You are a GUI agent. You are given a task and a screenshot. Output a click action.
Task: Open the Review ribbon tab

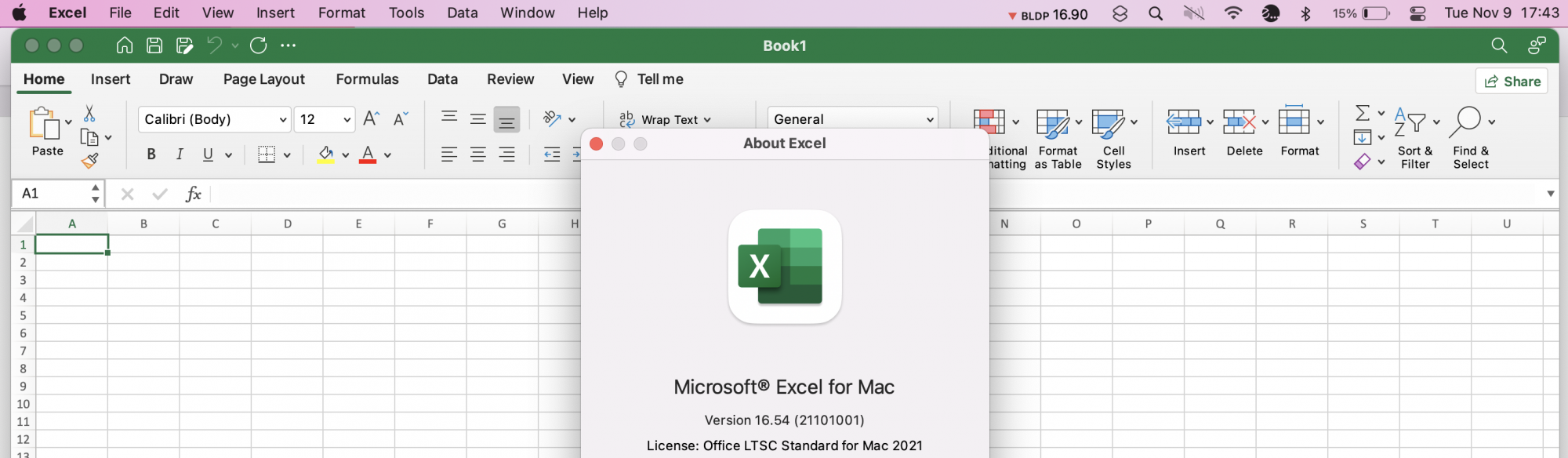[x=510, y=79]
